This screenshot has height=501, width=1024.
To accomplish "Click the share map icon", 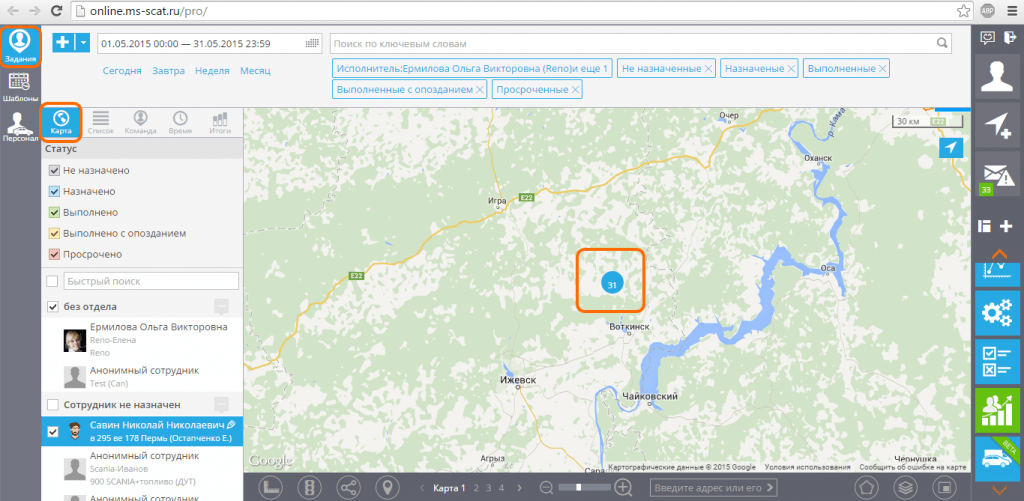I will tap(348, 487).
